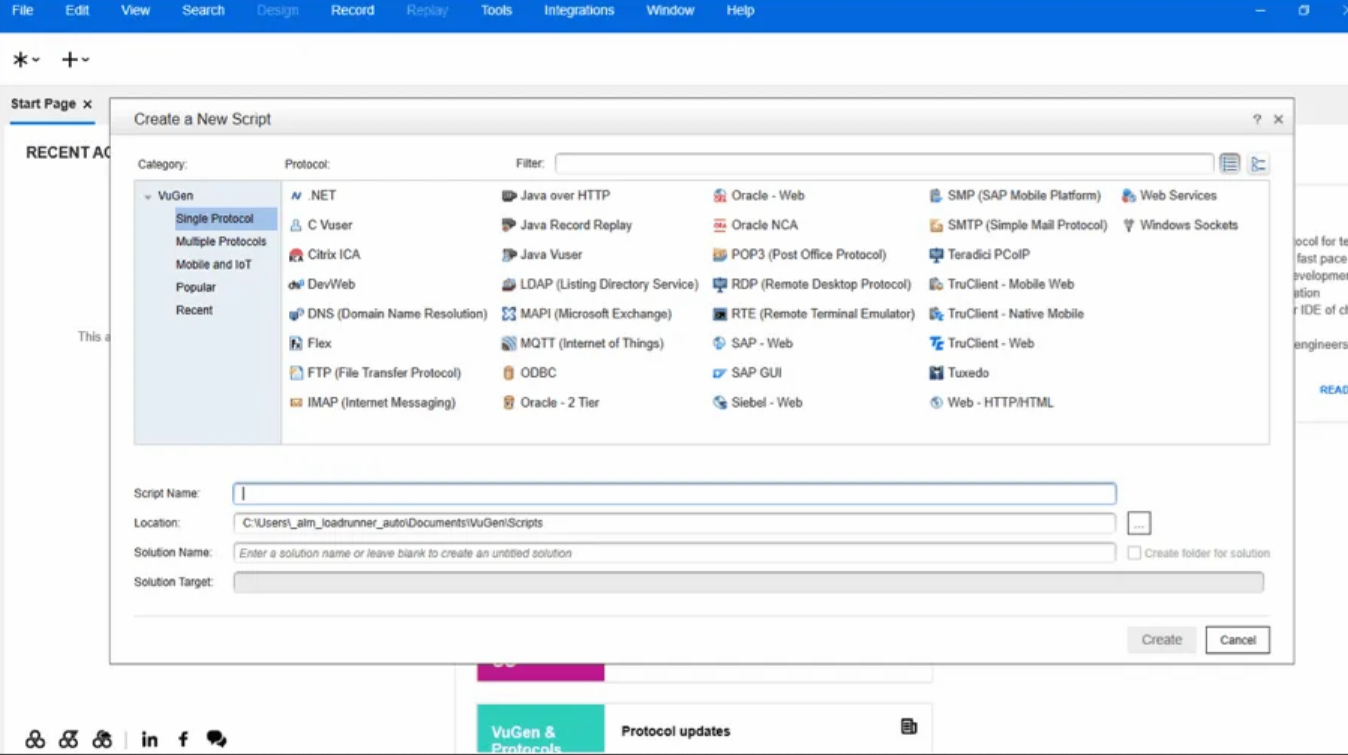Screen dimensions: 1348x755
Task: Select the ODBC protocol
Action: coord(529,373)
